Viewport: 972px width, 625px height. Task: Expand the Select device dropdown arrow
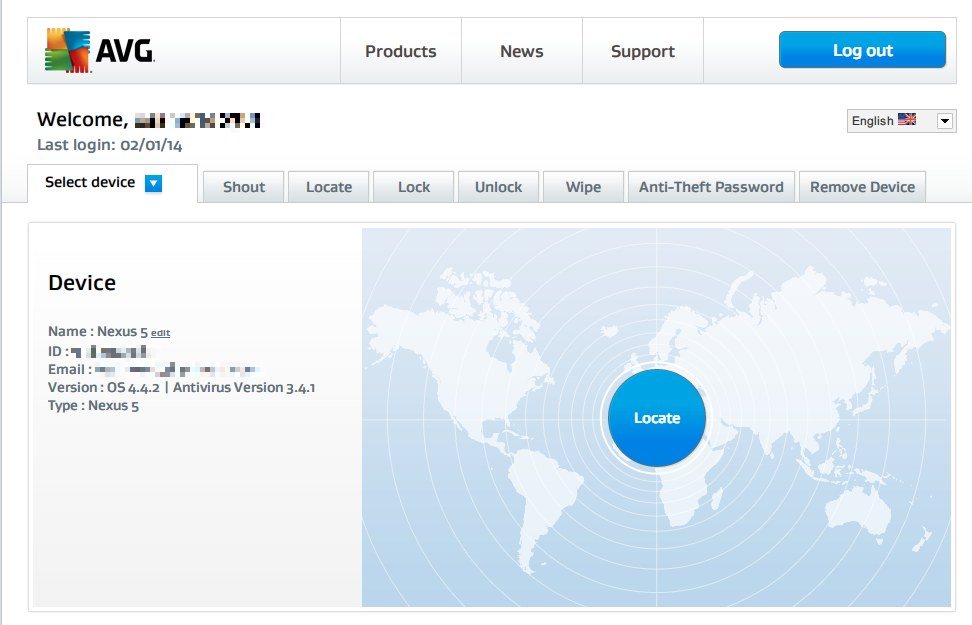(153, 183)
